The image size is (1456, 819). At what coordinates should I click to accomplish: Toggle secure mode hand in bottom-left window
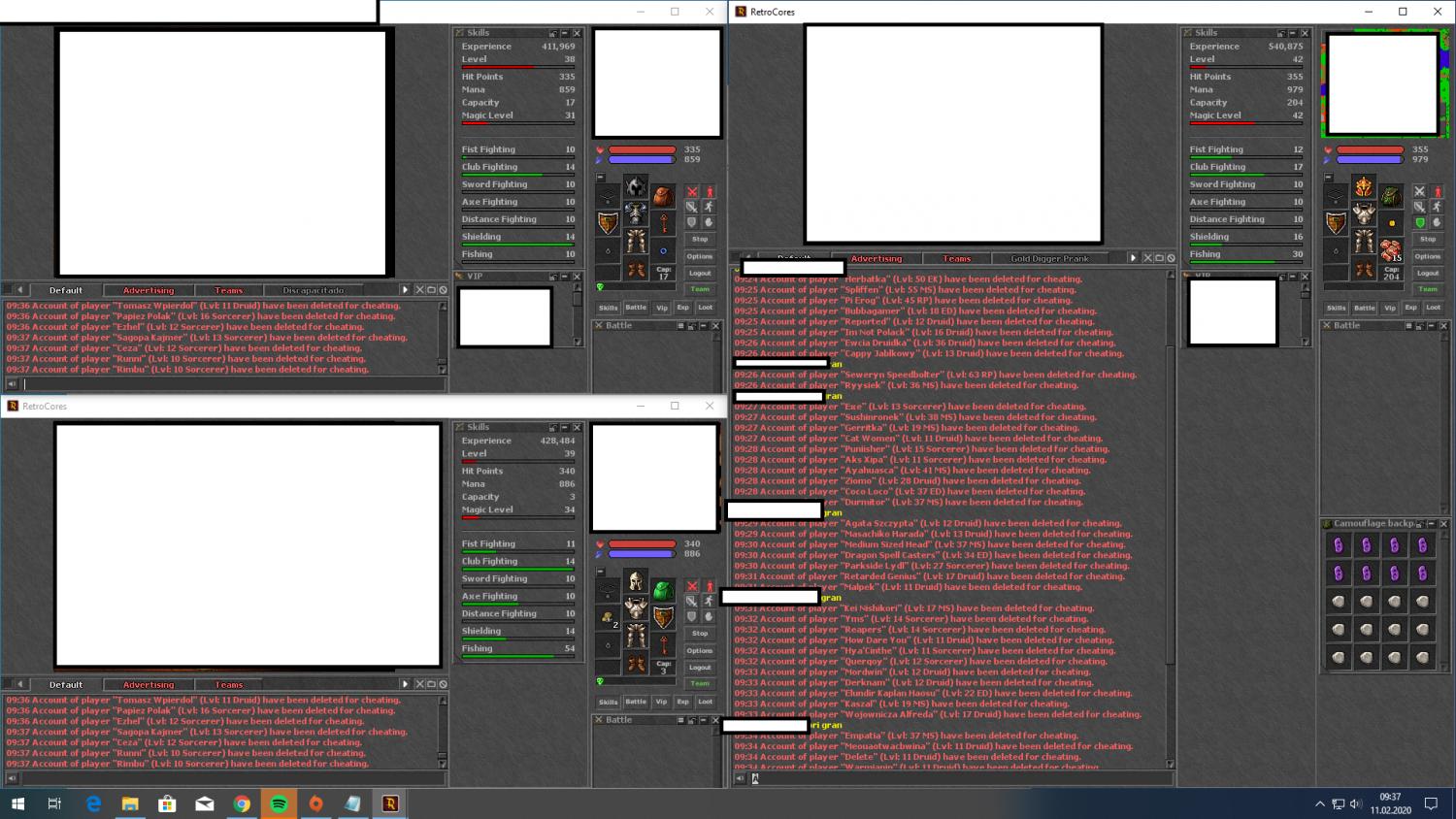[709, 617]
